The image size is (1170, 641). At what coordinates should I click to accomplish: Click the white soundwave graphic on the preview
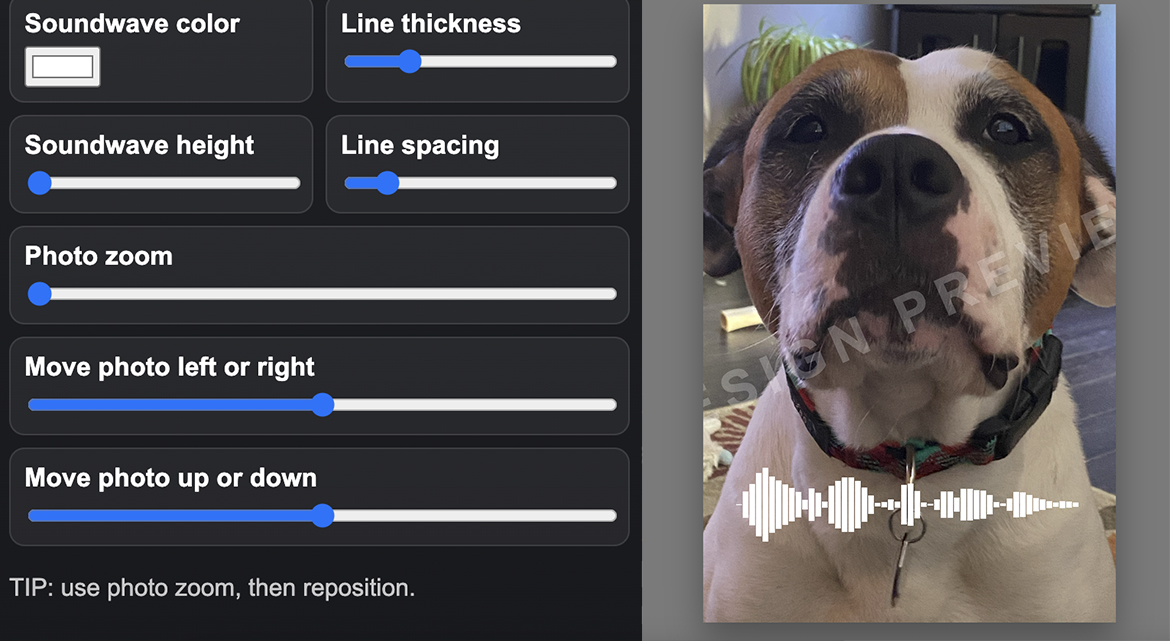(908, 505)
